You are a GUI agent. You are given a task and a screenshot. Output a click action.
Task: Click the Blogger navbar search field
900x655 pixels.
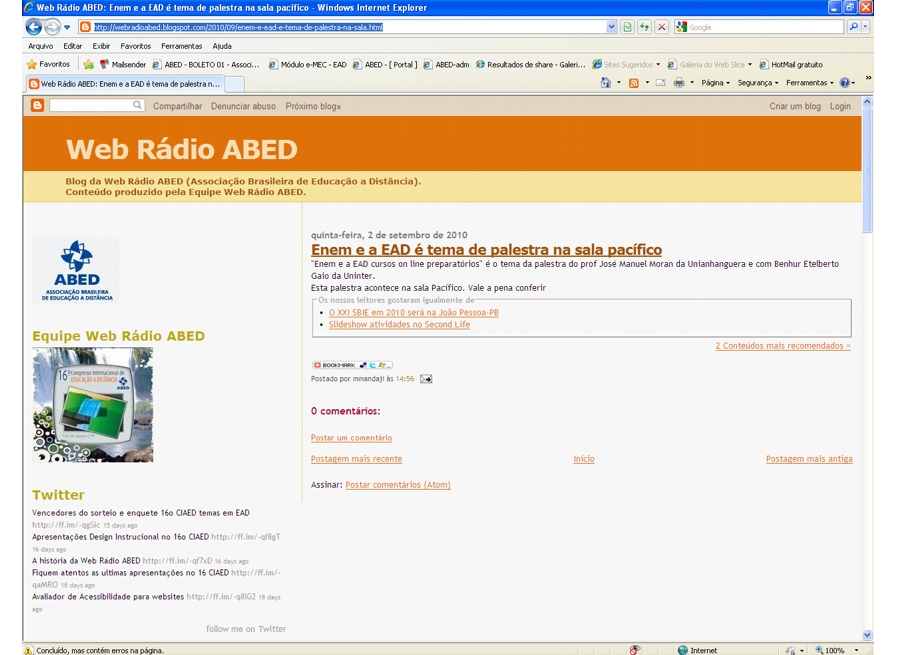point(96,105)
